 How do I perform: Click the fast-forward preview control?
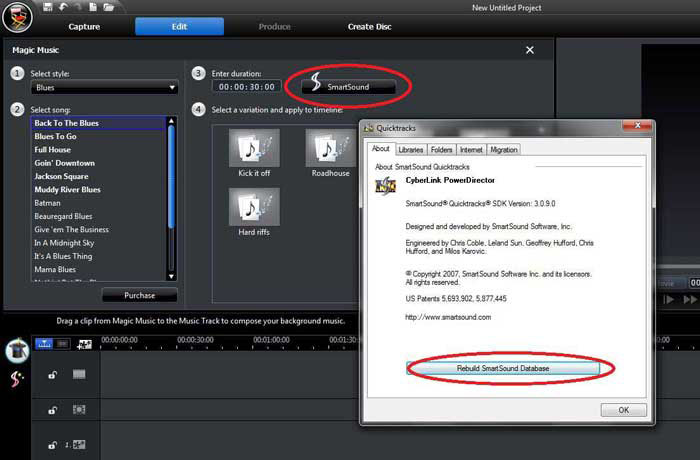[x=690, y=300]
